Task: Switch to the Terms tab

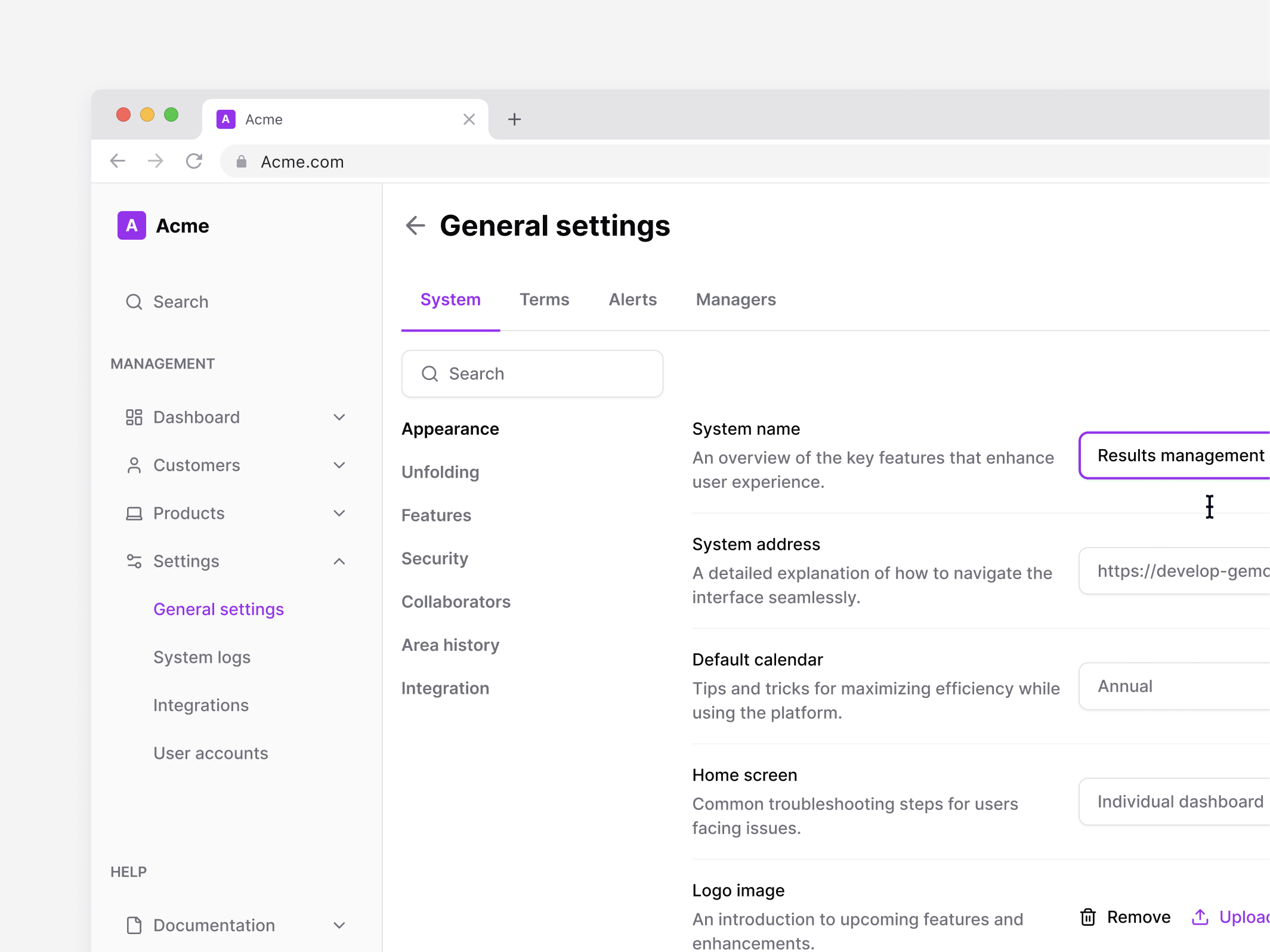Action: pyautogui.click(x=544, y=299)
